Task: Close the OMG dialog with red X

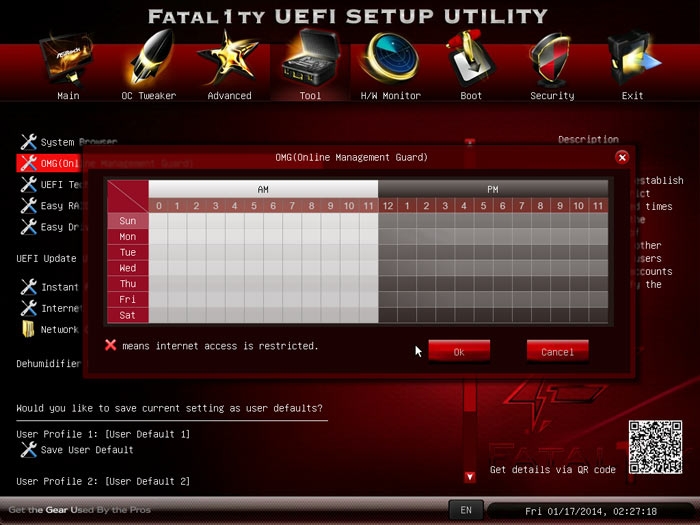Action: pos(622,157)
